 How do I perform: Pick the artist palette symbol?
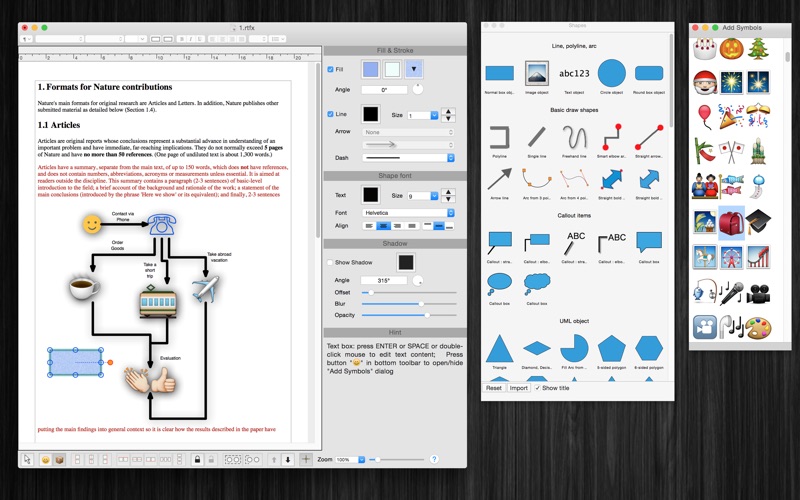tap(758, 328)
